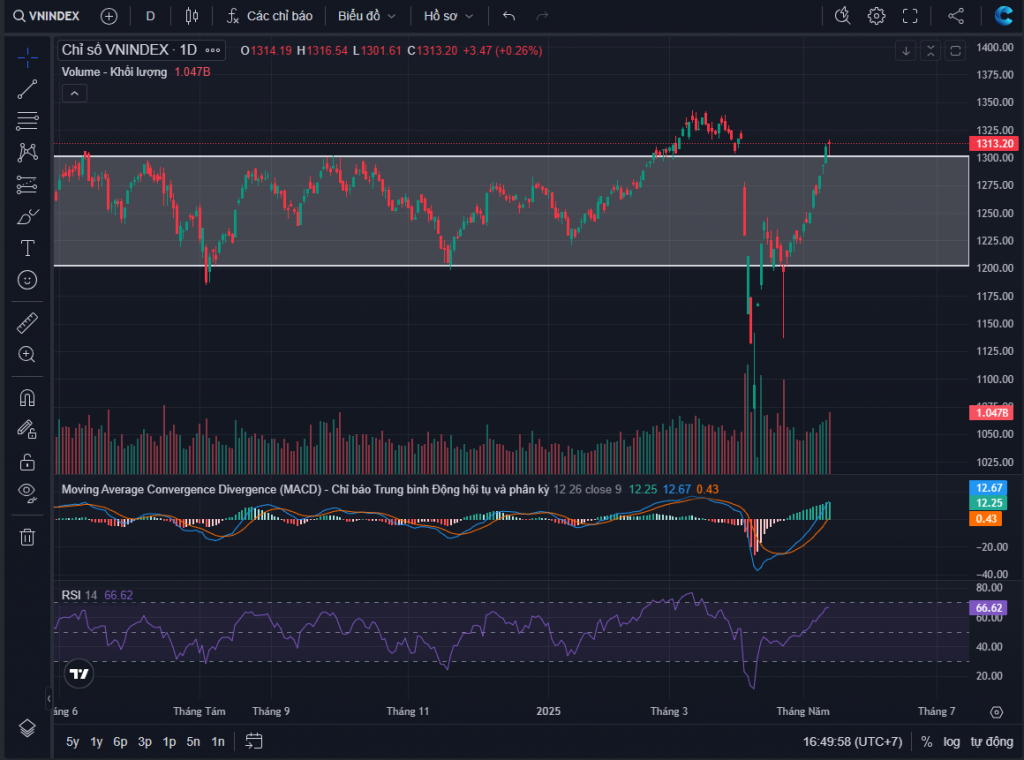Open chart settings gear icon
The image size is (1024, 760).
876,16
